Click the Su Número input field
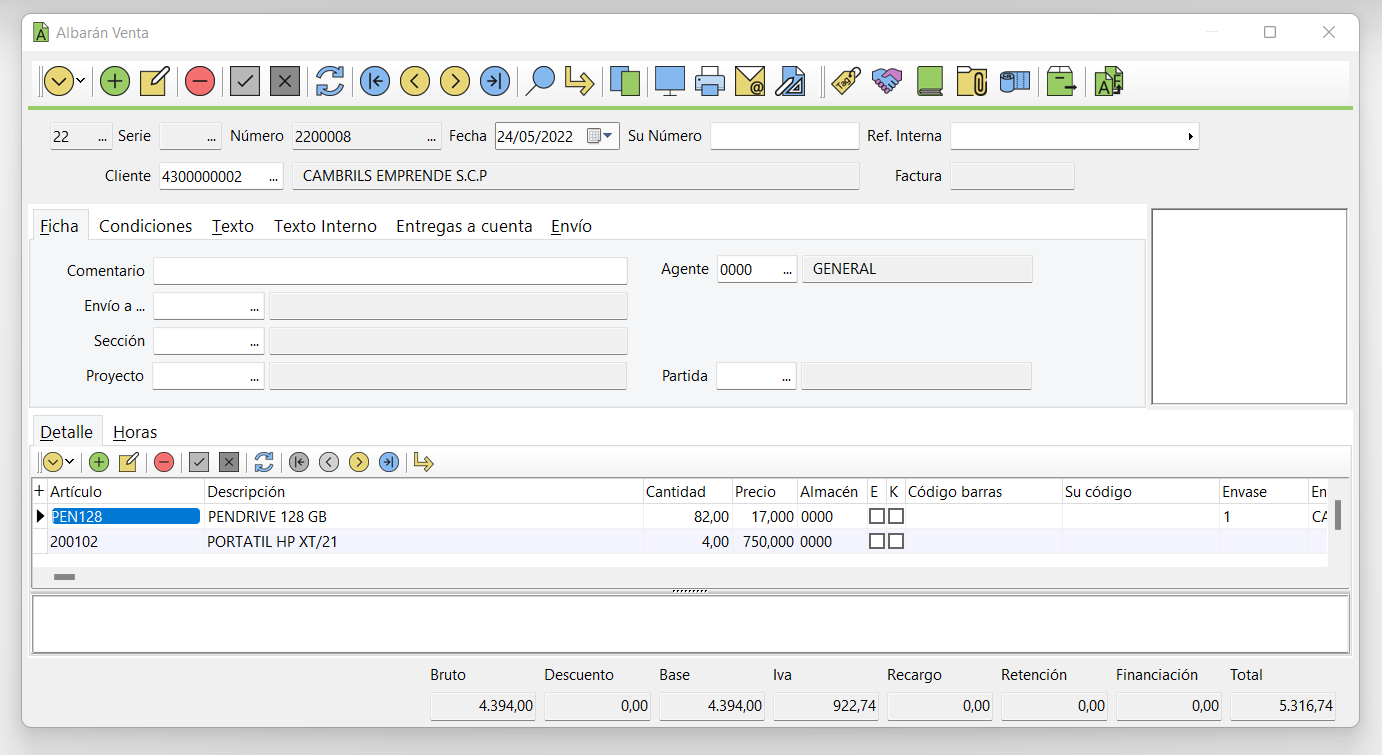This screenshot has width=1382, height=755. pos(785,136)
